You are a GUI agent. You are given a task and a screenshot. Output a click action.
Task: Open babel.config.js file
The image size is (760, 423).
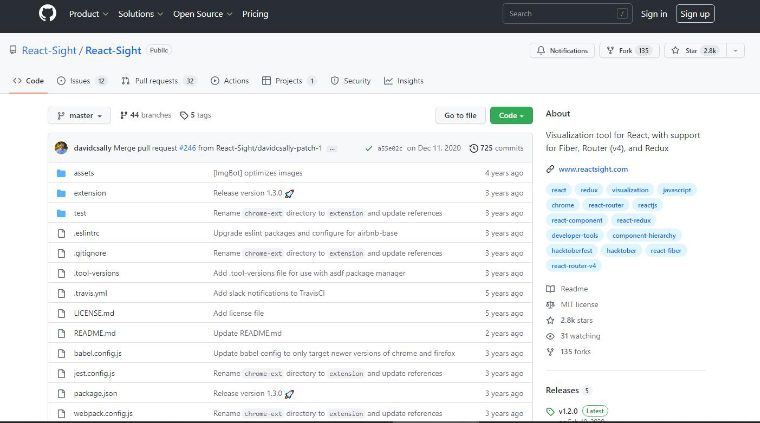click(97, 354)
